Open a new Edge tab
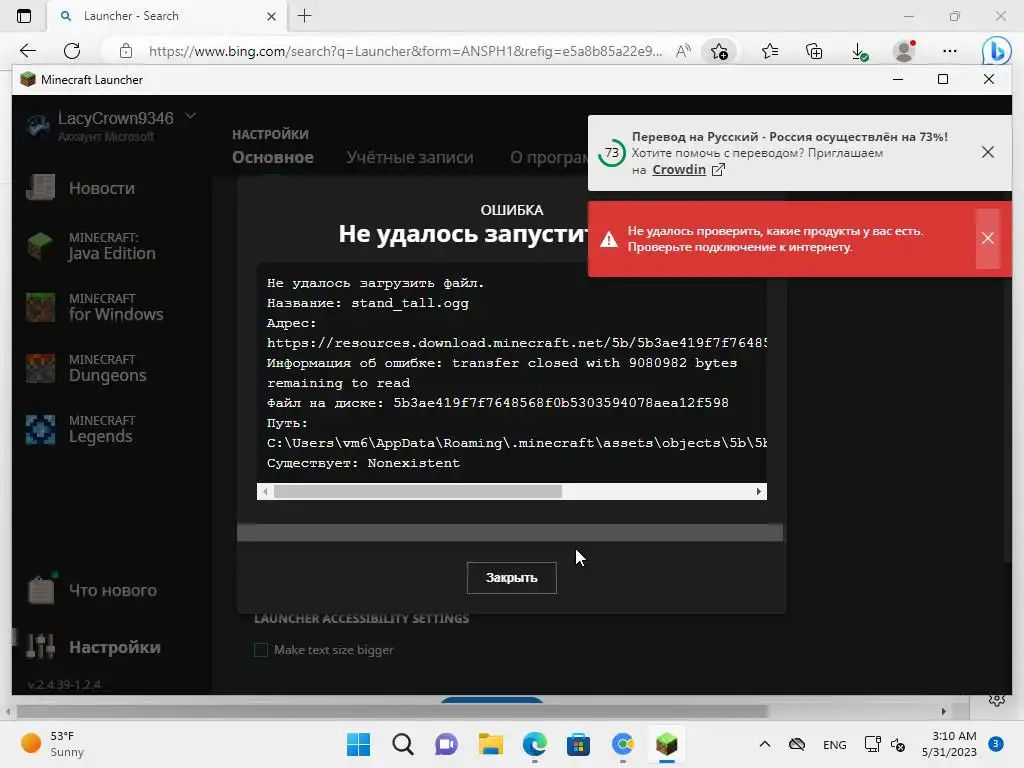 (304, 16)
